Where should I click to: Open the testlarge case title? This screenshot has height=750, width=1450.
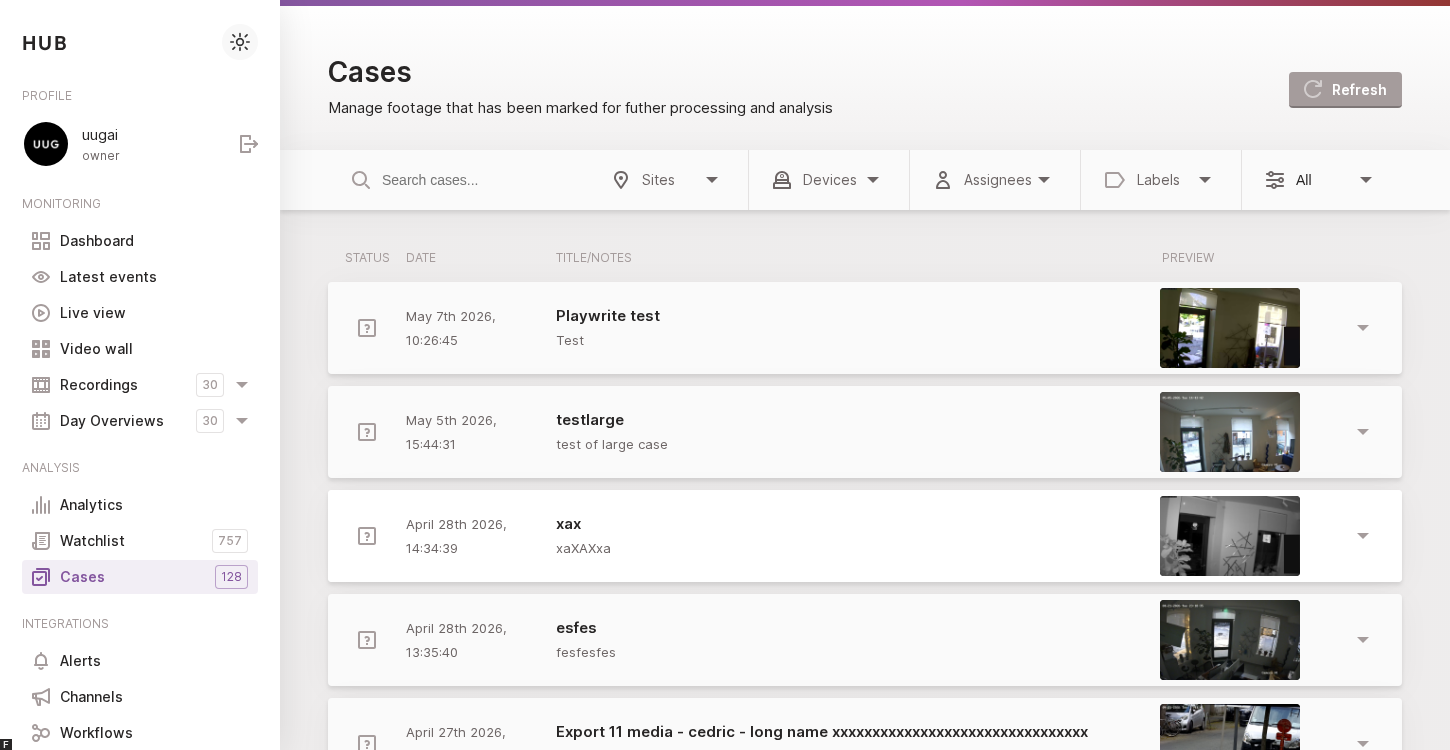(x=590, y=420)
